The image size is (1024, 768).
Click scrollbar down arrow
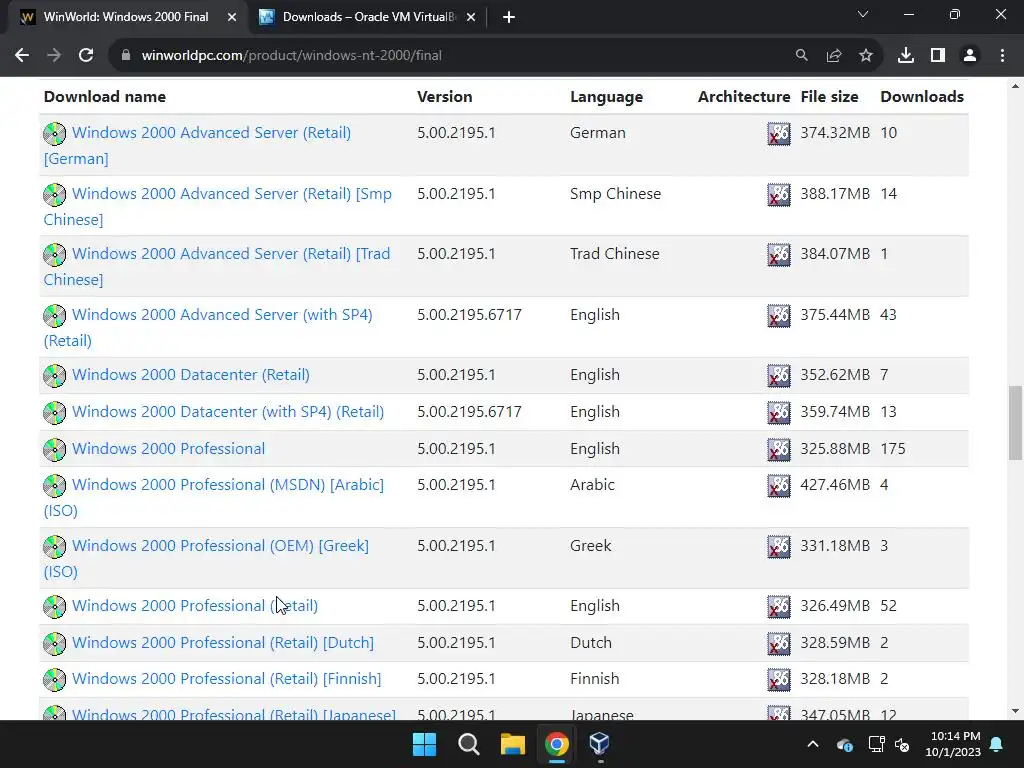[1015, 712]
